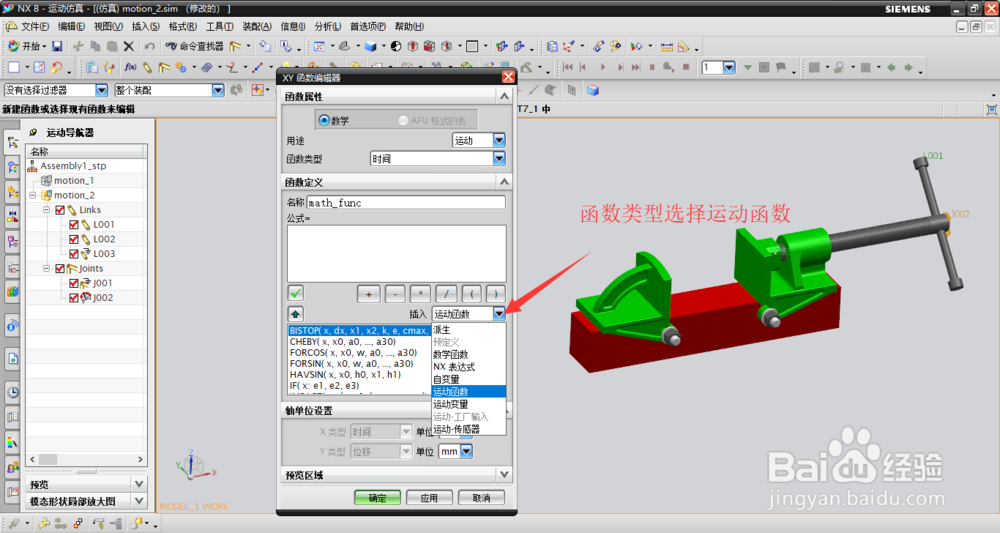Screen dimensions: 1000x533
Task: Toggle the L002 link checkbox
Action: (74, 239)
